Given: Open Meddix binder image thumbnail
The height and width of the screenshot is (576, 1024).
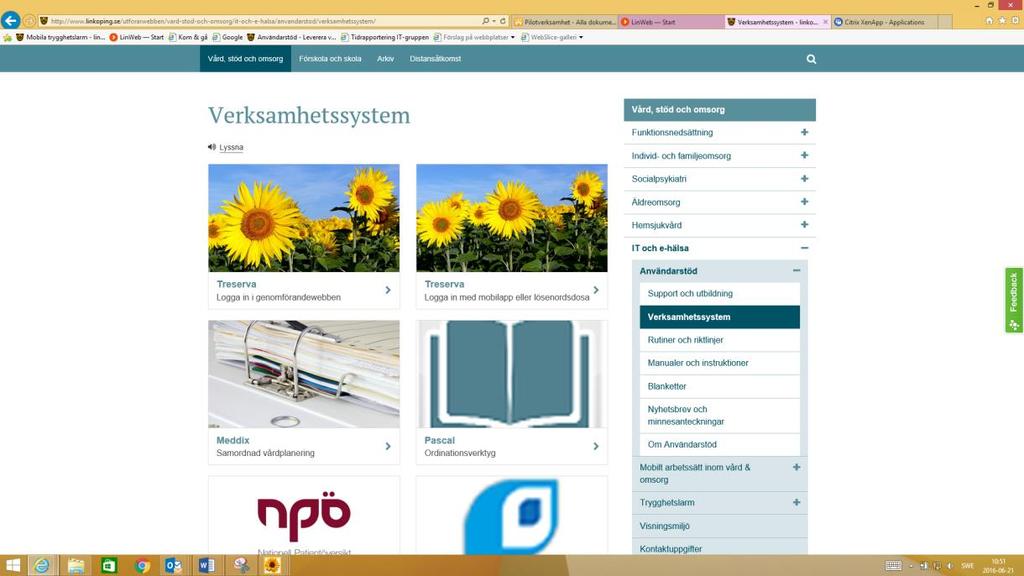Looking at the screenshot, I should [x=304, y=374].
